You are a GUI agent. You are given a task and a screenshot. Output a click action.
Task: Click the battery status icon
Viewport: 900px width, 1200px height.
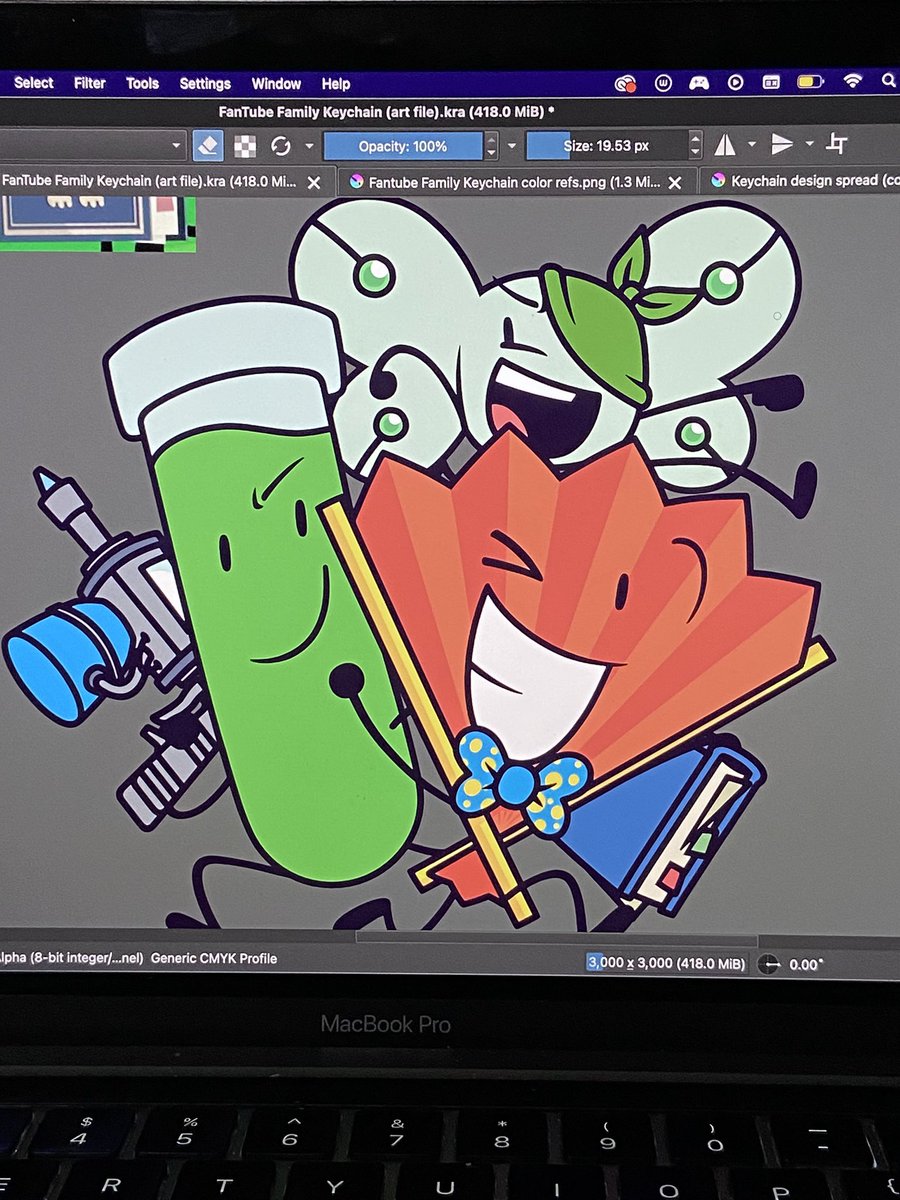pos(811,83)
